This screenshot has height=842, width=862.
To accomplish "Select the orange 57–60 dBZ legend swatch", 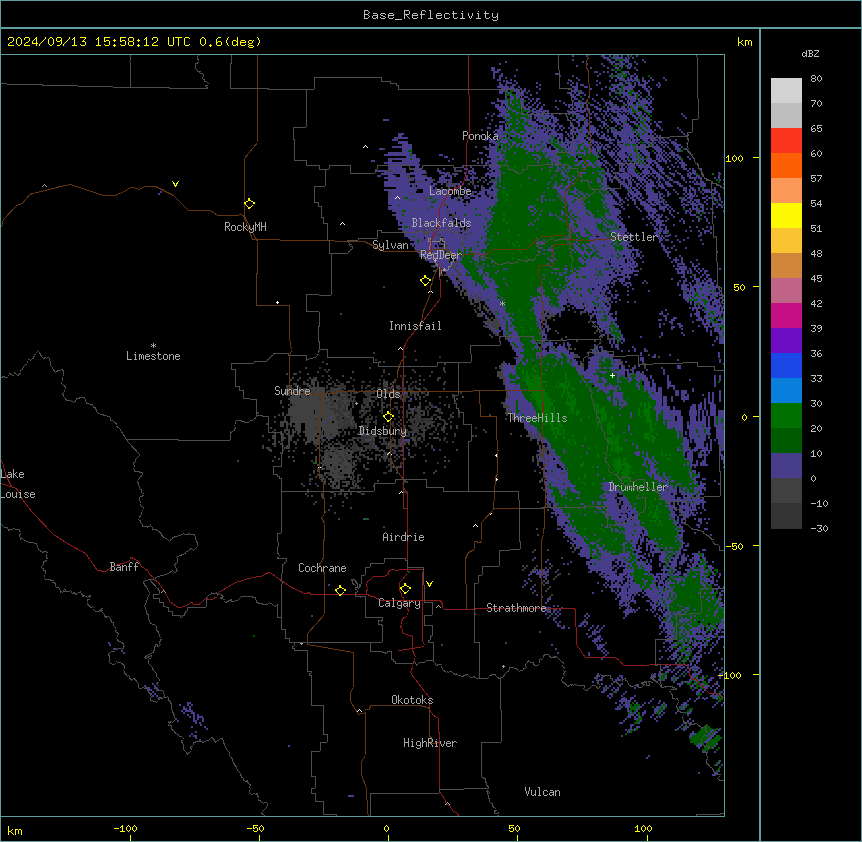I will 786,165.
